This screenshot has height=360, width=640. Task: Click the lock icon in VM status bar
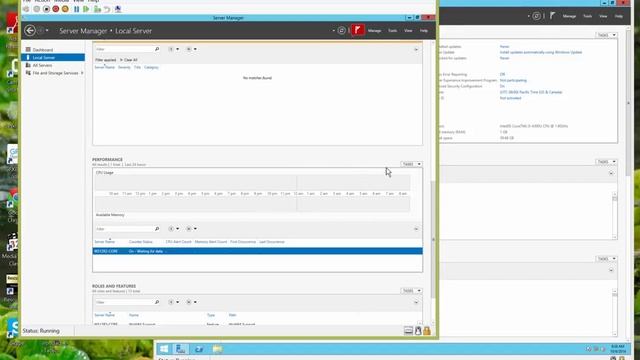[x=427, y=331]
